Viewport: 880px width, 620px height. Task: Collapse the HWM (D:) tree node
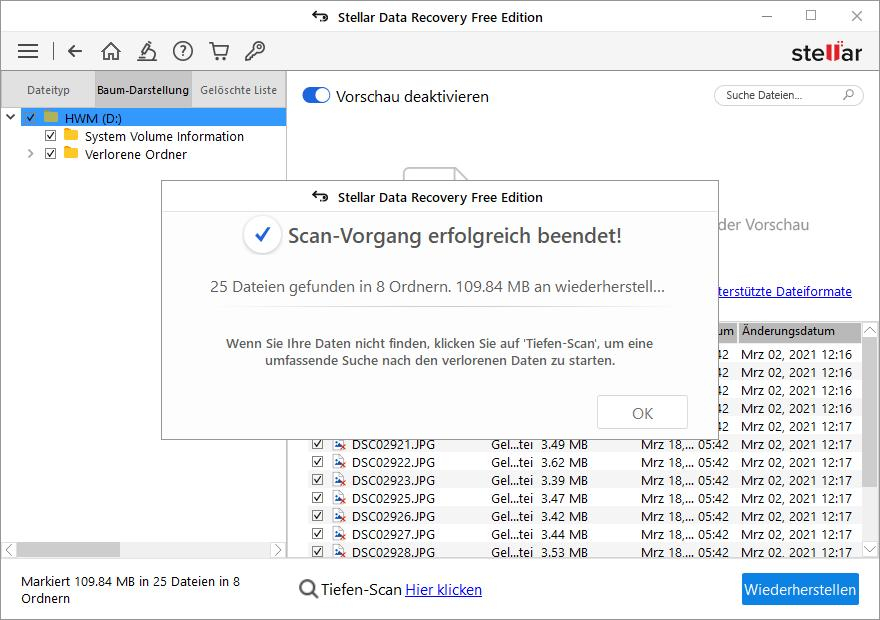point(10,117)
